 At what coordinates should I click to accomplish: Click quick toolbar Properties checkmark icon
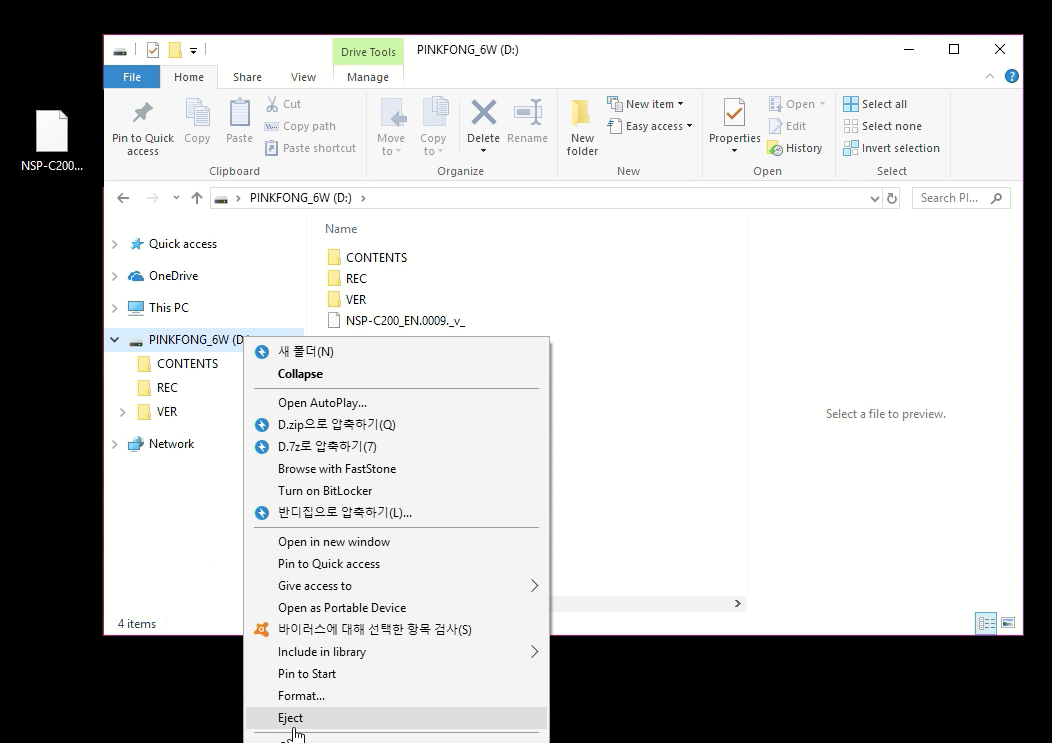[153, 50]
